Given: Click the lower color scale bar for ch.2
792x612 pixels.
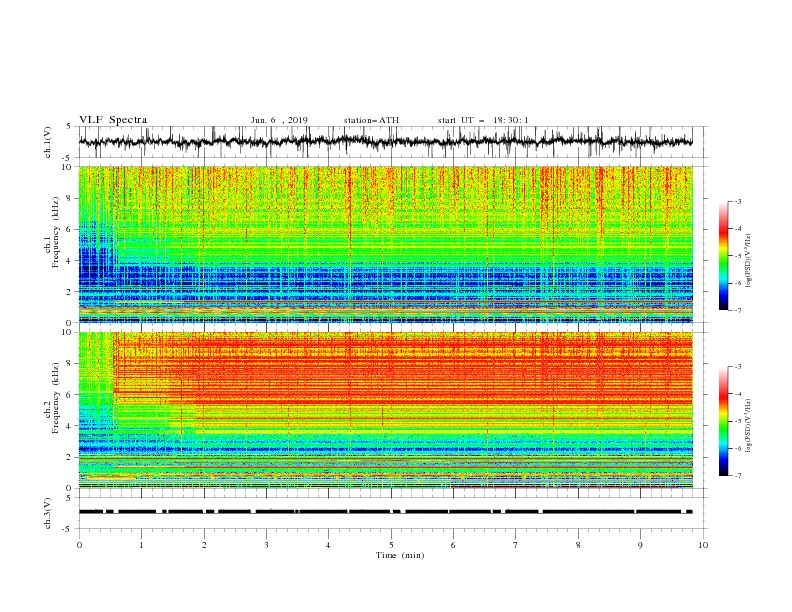Looking at the screenshot, I should 723,421.
